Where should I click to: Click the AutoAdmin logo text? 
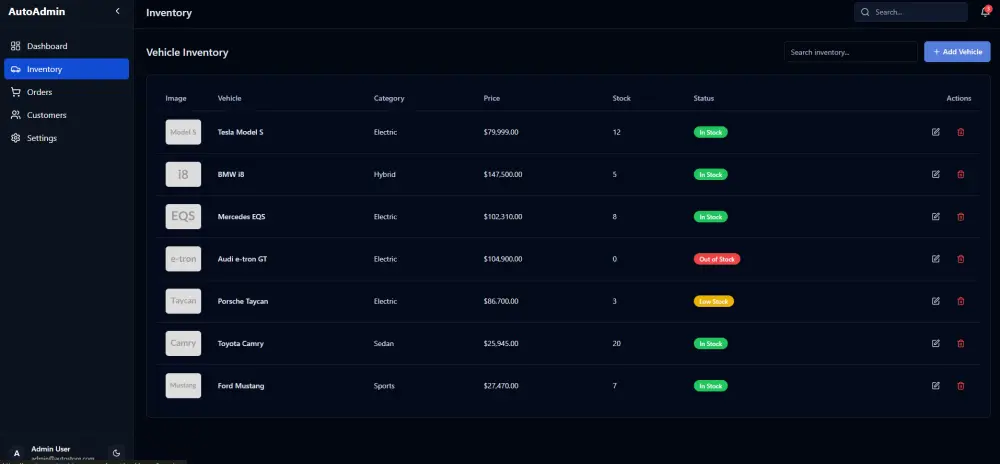pos(36,11)
